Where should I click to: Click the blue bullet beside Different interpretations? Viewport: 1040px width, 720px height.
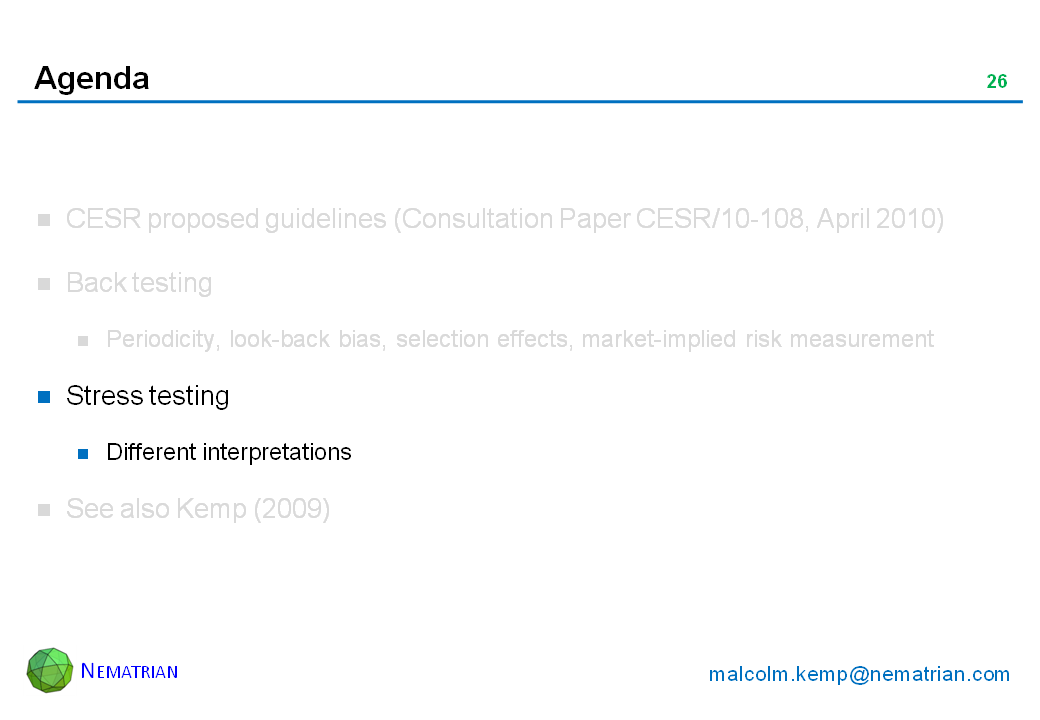(x=85, y=453)
